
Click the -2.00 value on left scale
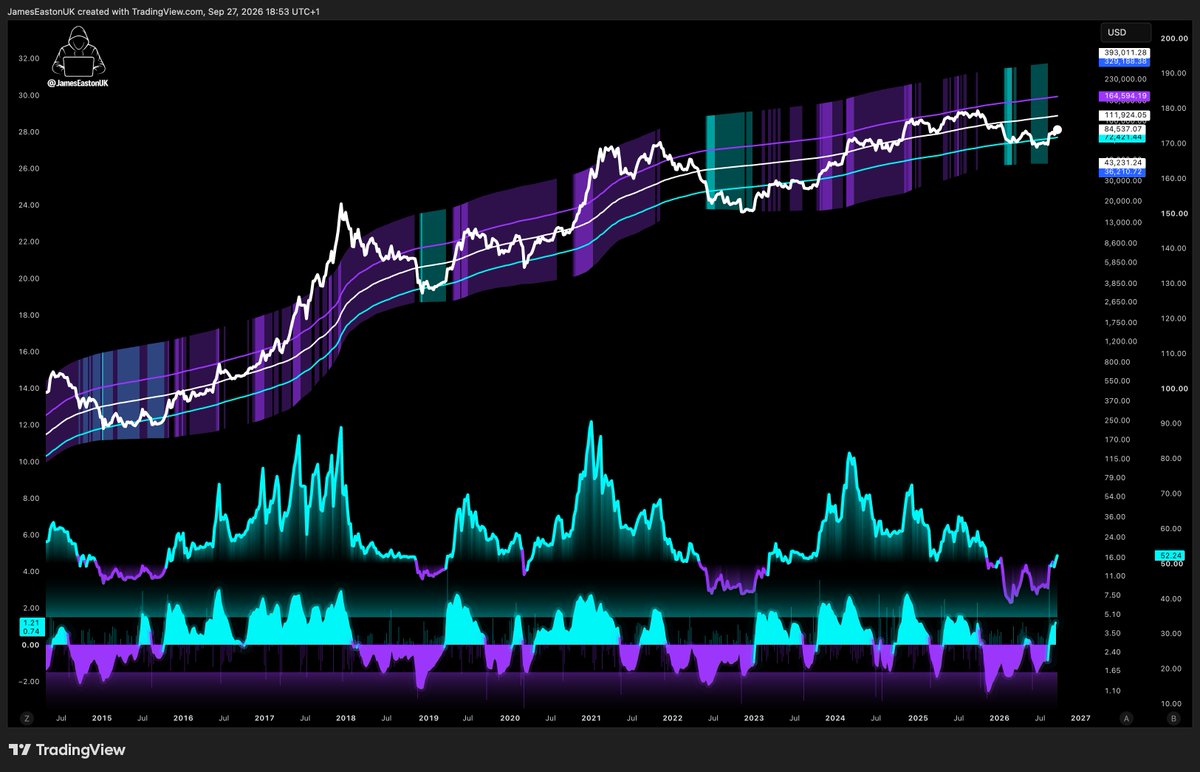pos(29,681)
